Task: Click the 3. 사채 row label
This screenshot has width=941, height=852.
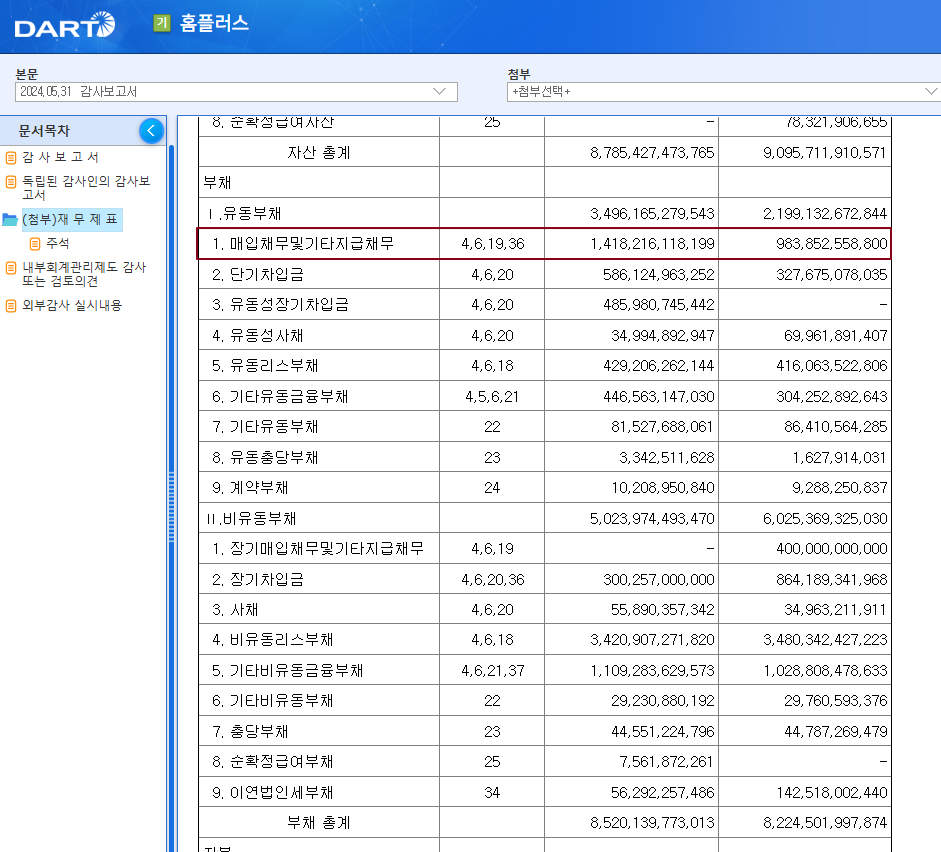Action: point(235,610)
